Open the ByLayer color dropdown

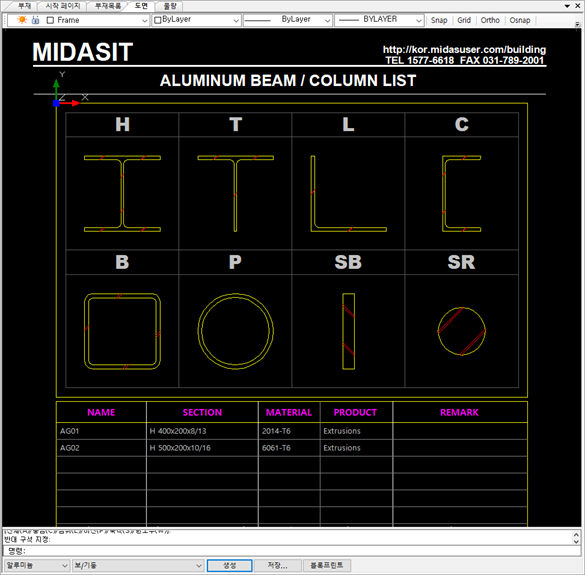pos(196,20)
